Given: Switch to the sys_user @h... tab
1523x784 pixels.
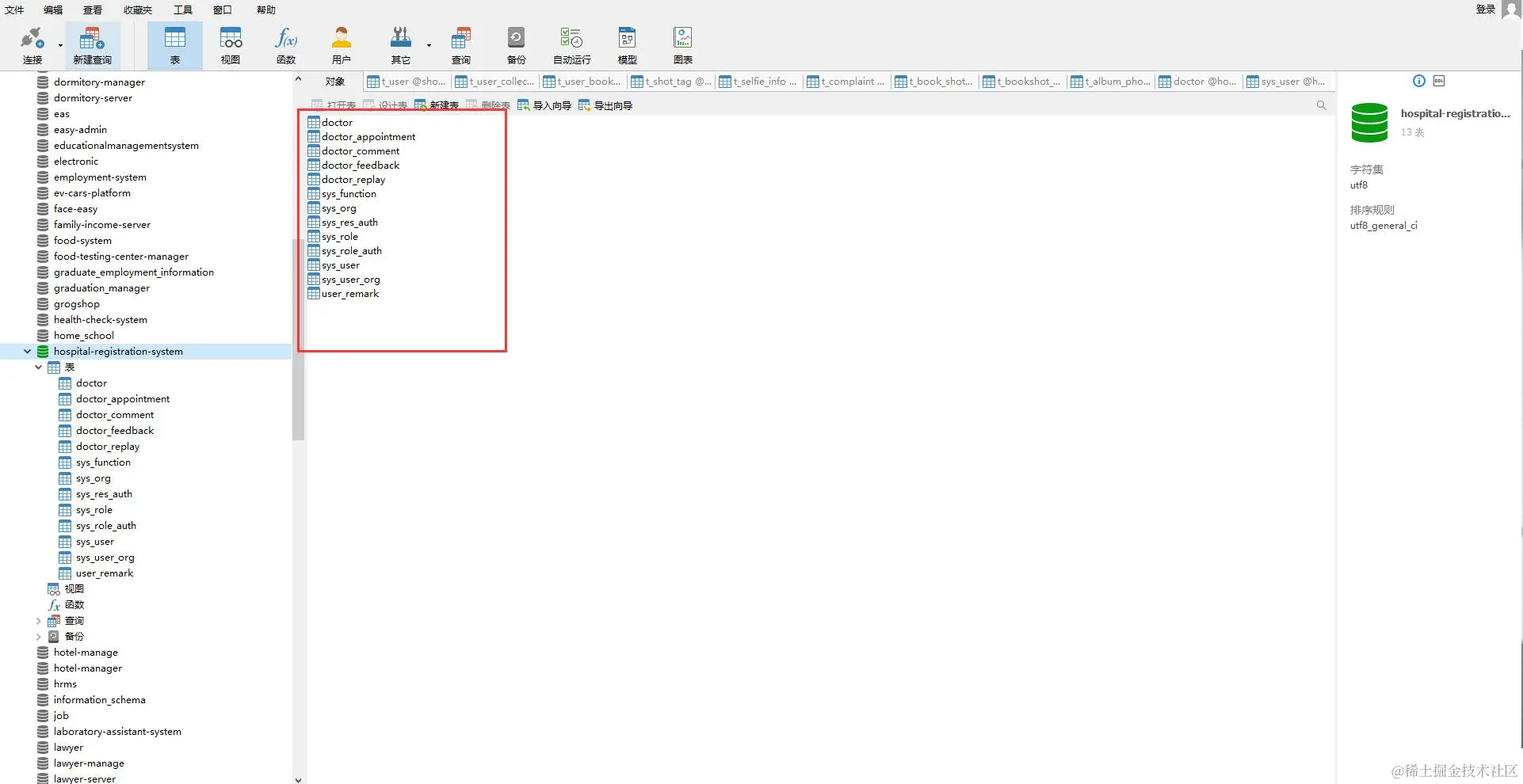Looking at the screenshot, I should [x=1286, y=82].
